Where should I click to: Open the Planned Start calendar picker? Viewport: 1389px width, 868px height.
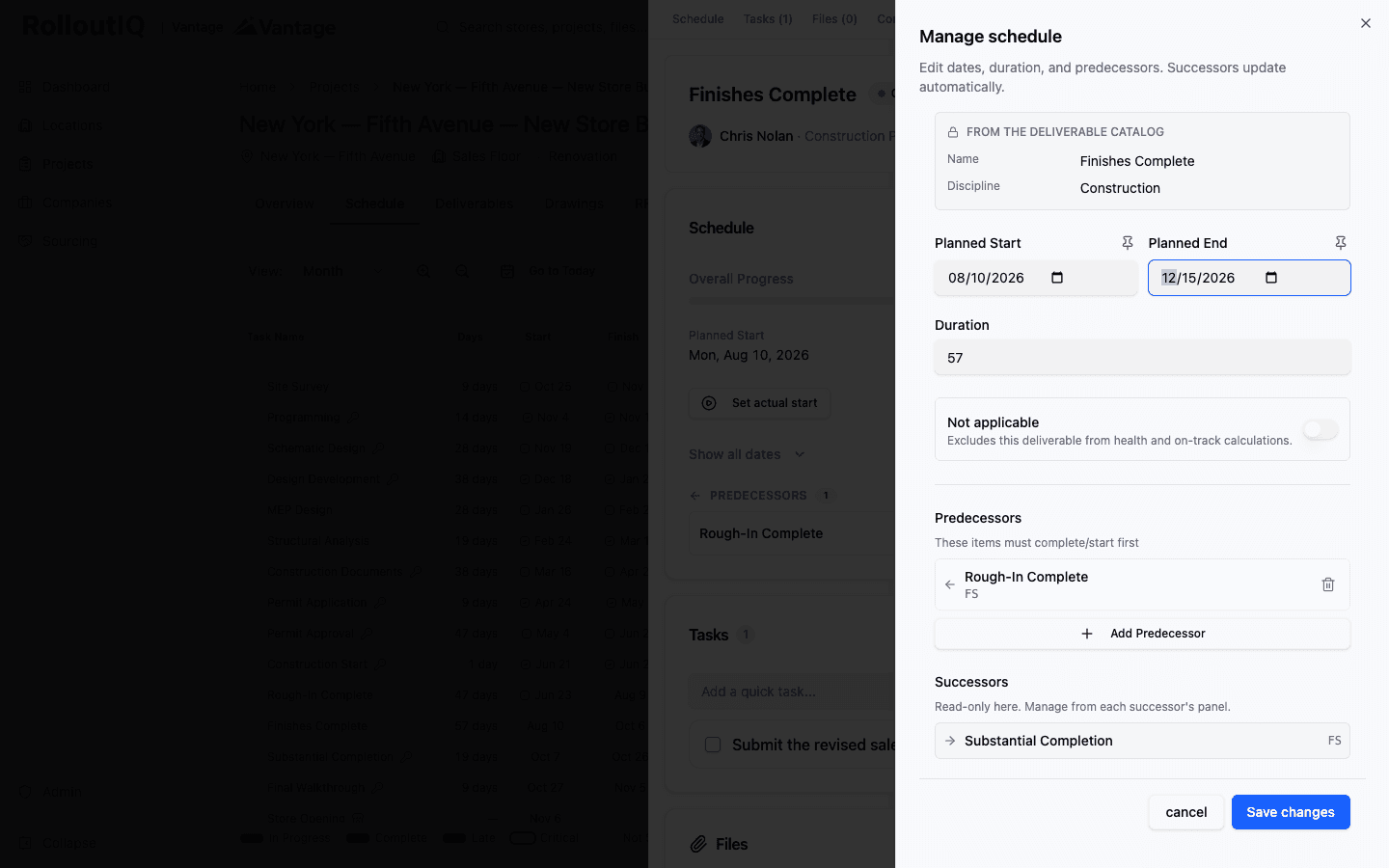click(x=1057, y=278)
